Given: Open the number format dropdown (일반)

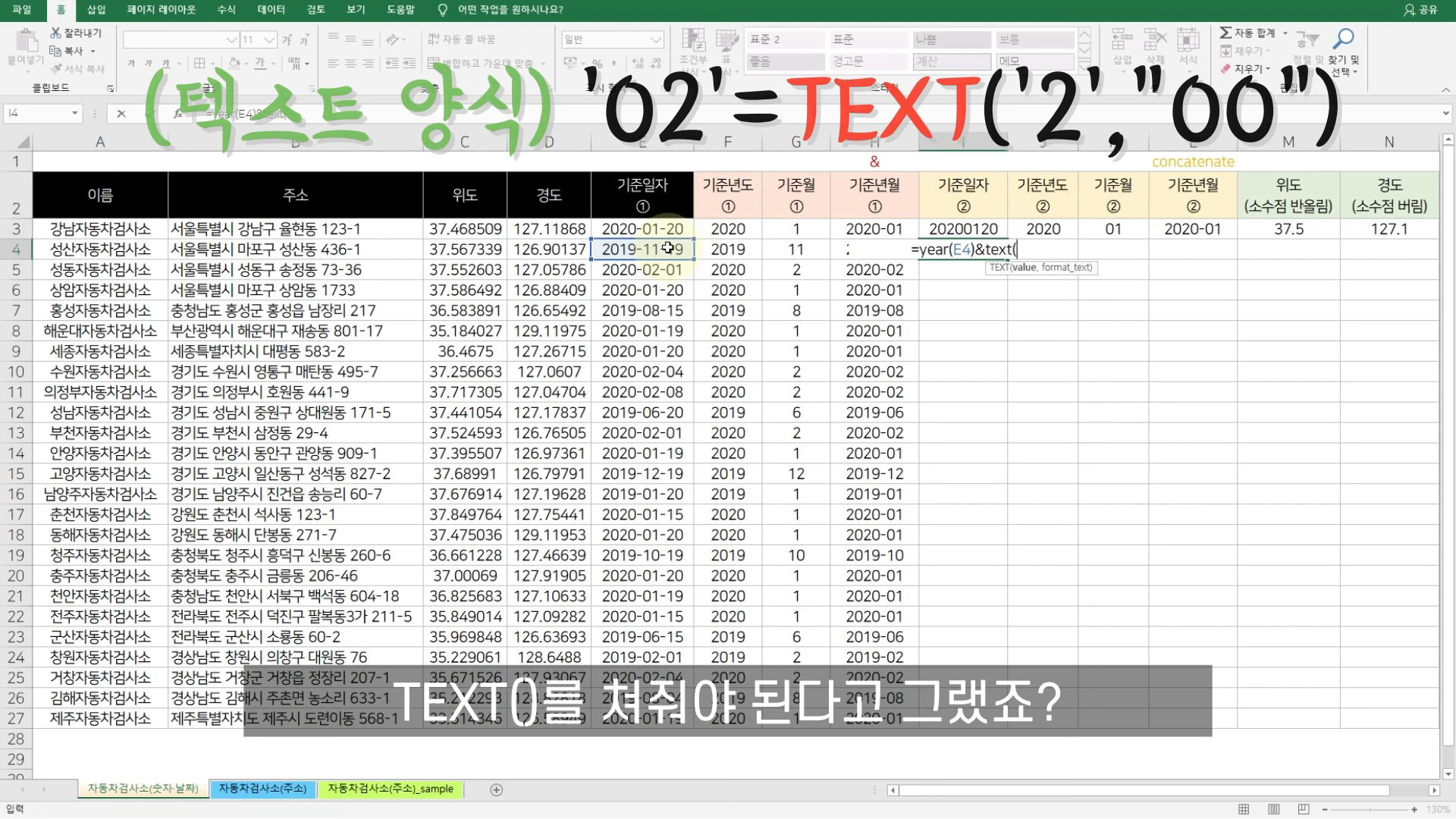Looking at the screenshot, I should pyautogui.click(x=656, y=39).
